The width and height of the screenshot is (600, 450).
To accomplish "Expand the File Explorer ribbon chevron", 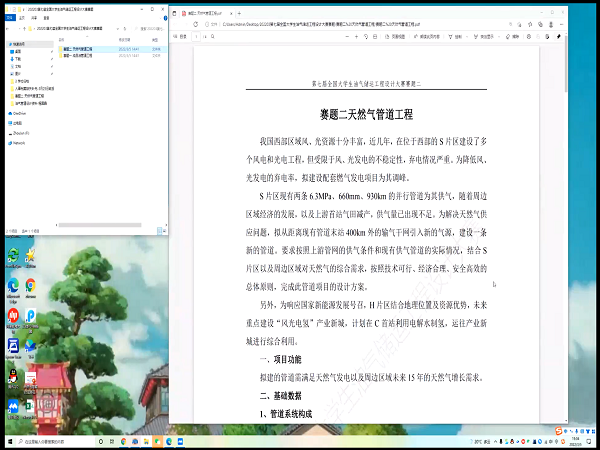I will [x=161, y=18].
